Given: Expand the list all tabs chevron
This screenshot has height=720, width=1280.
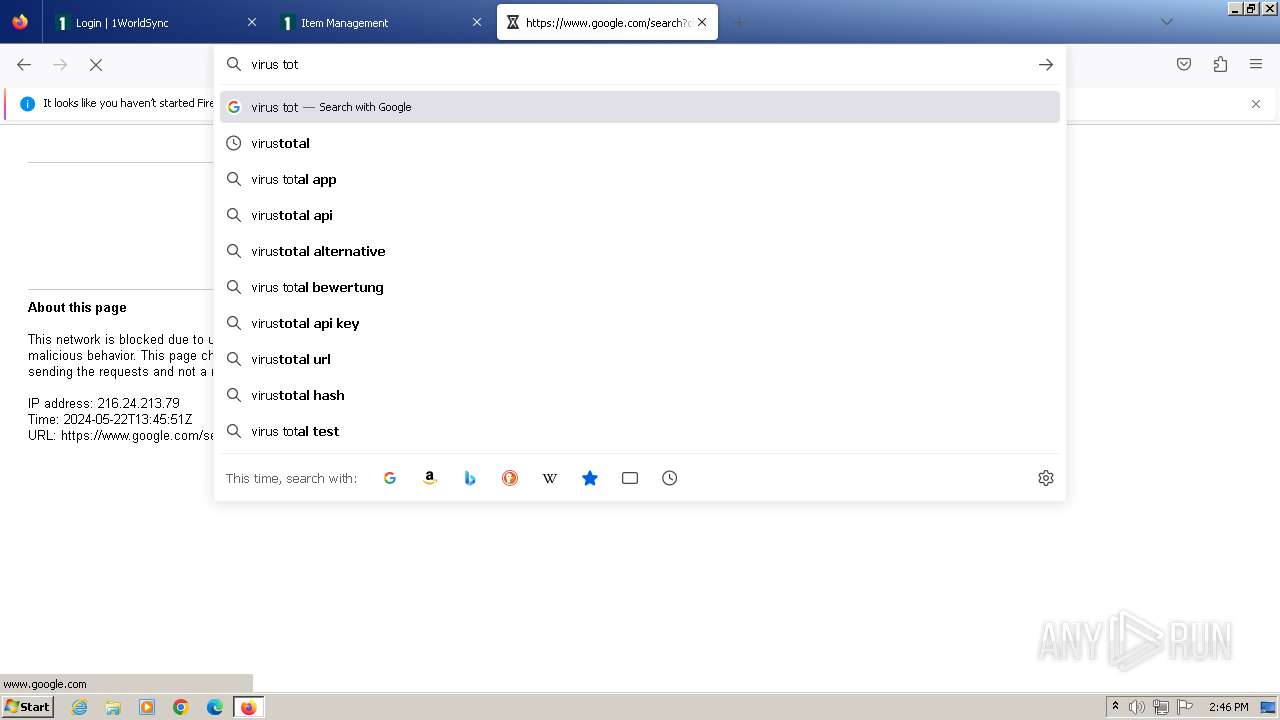Looking at the screenshot, I should pos(1166,22).
